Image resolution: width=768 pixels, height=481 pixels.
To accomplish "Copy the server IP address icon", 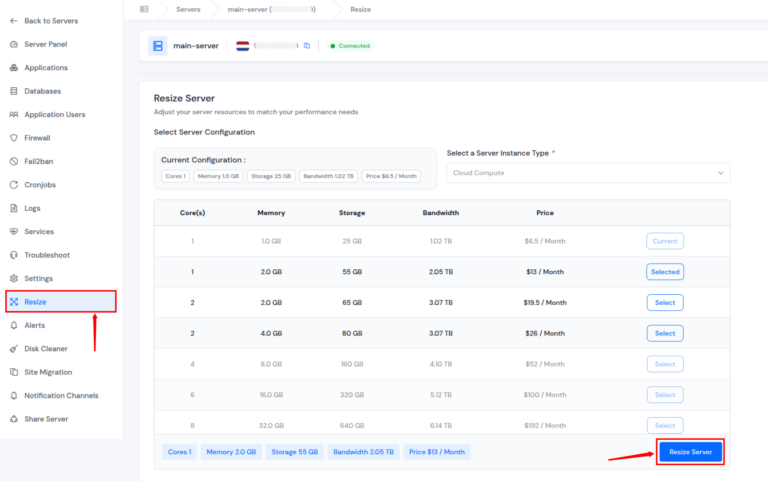I will 307,46.
